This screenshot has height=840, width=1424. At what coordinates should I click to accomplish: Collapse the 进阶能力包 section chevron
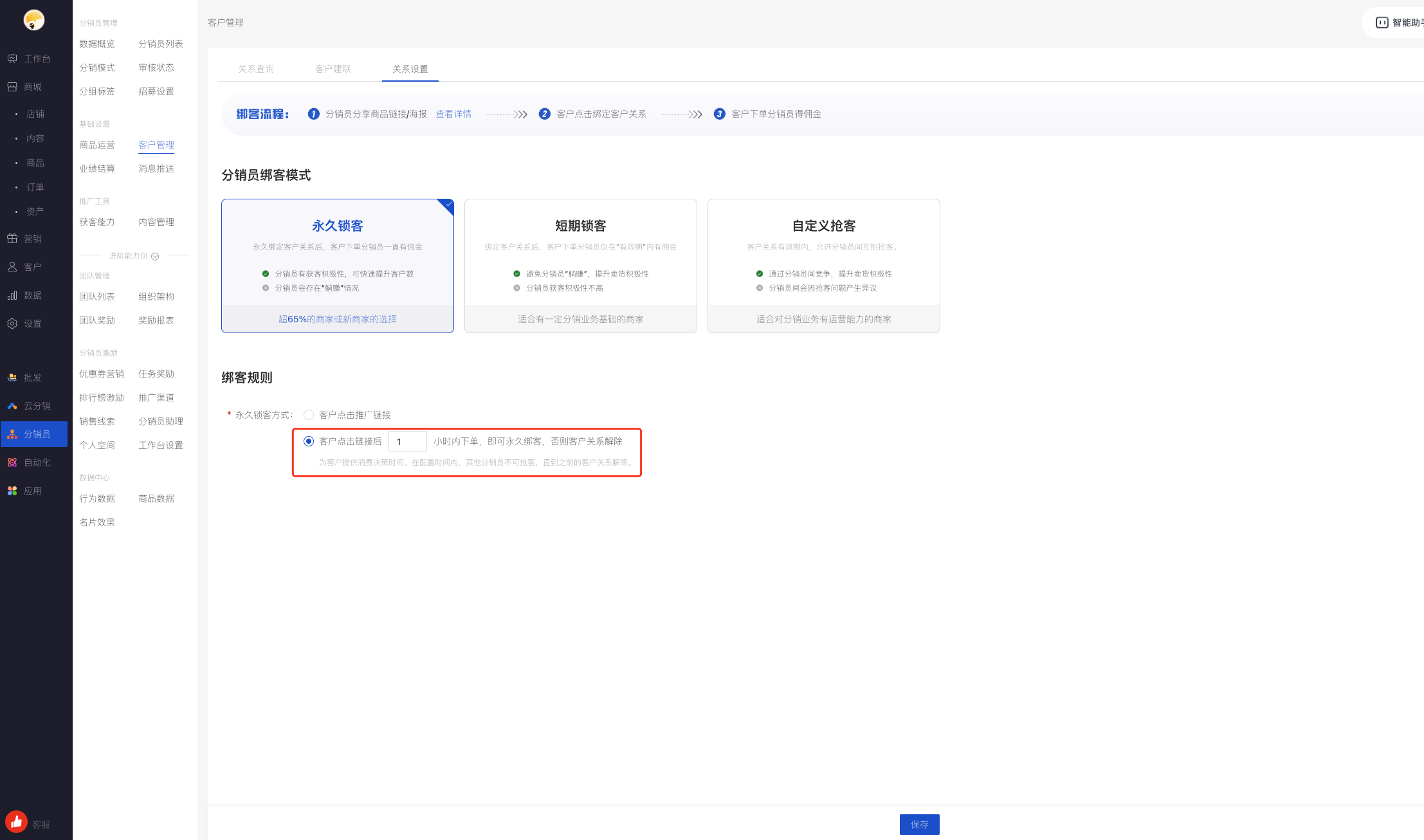[x=155, y=256]
